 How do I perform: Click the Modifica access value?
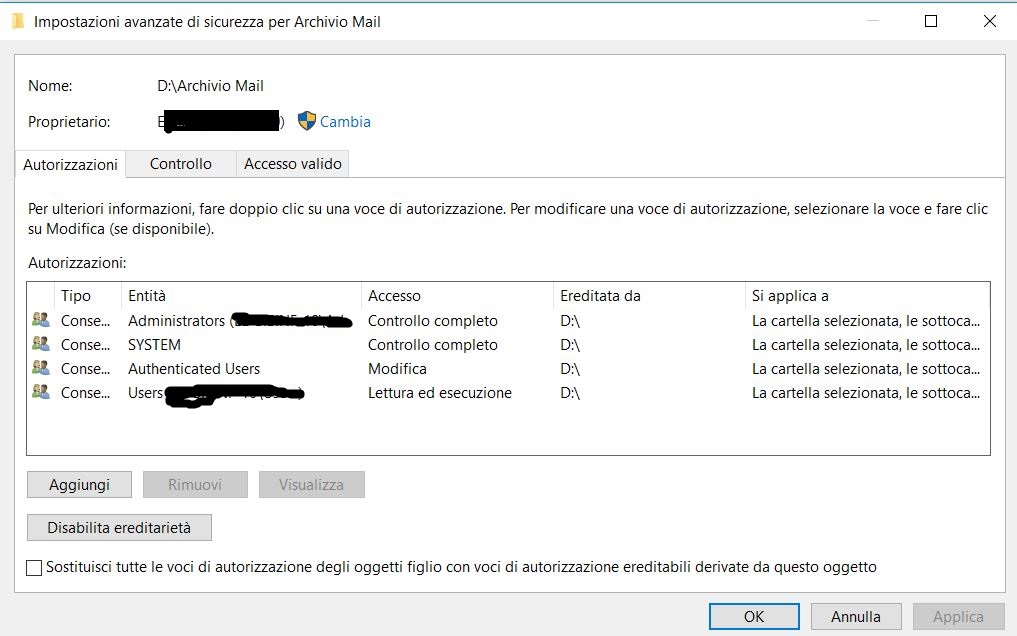click(397, 369)
